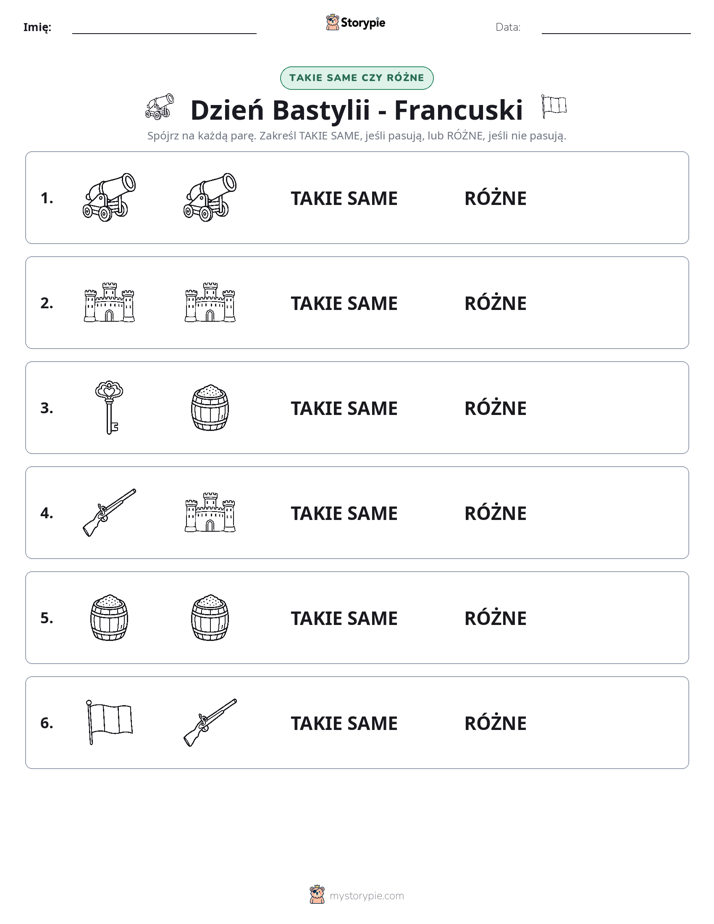Viewport: 714px width, 924px height.
Task: Select RÓŻNE for row 3
Action: (495, 407)
